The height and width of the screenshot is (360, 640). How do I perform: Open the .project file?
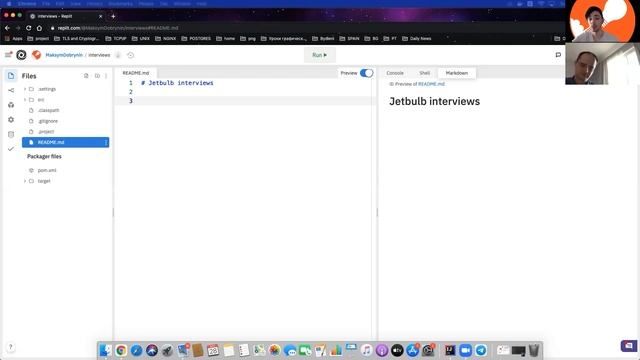[46, 132]
